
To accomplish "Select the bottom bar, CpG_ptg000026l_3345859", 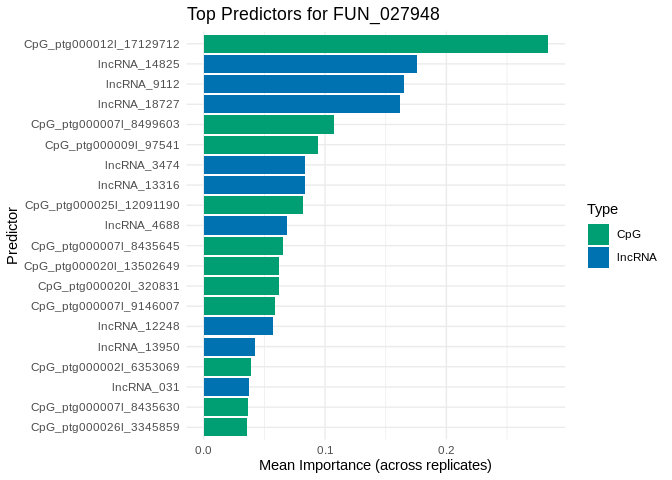I will 225,427.
